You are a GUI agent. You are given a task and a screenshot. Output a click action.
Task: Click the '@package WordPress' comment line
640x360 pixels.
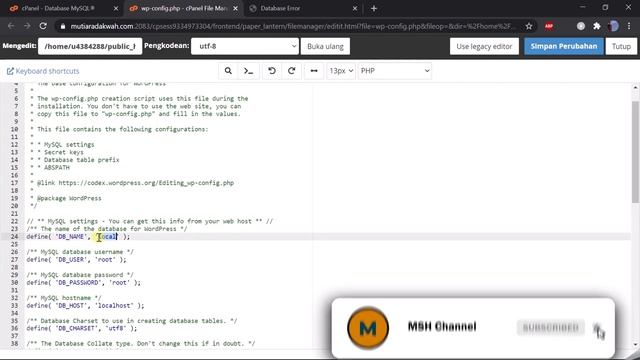(x=66, y=198)
